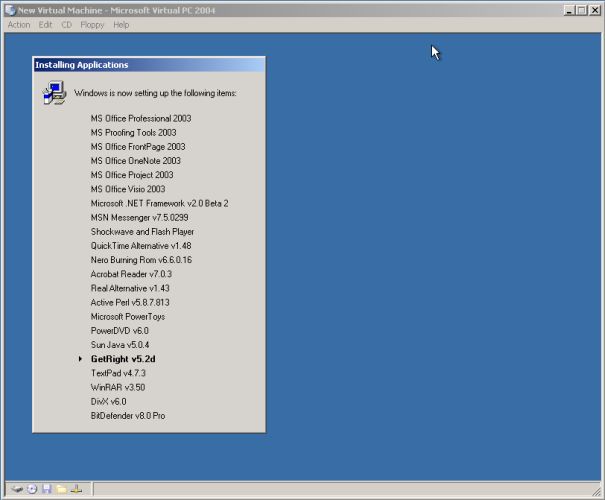This screenshot has height=500, width=605.
Task: Click 'MS Office FrontPage 2003' entry
Action: point(138,147)
